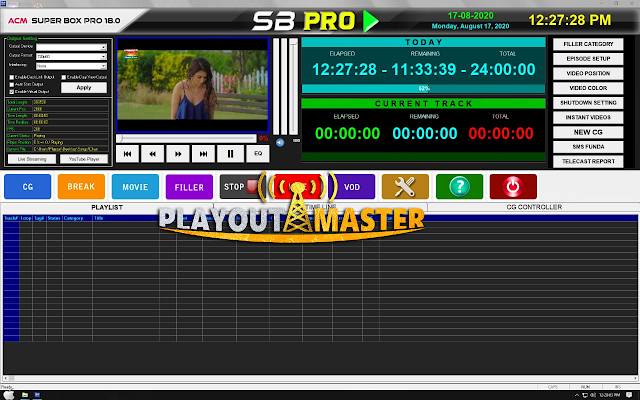
Task: Enable the DeckLink Output checkbox
Action: coord(12,77)
